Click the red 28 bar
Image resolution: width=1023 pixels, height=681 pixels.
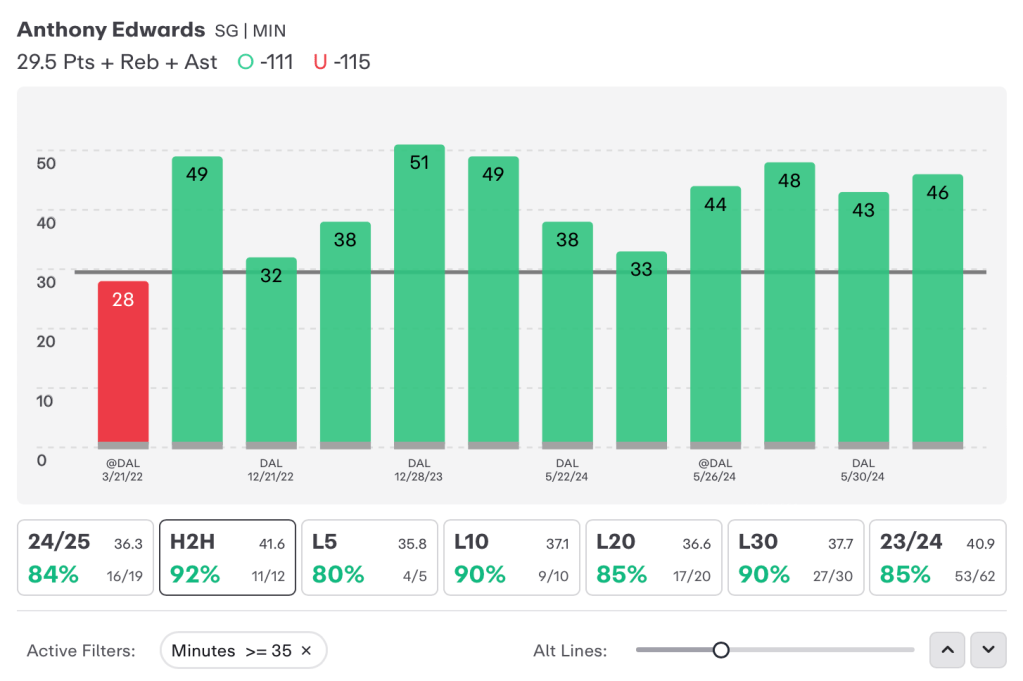click(x=123, y=365)
